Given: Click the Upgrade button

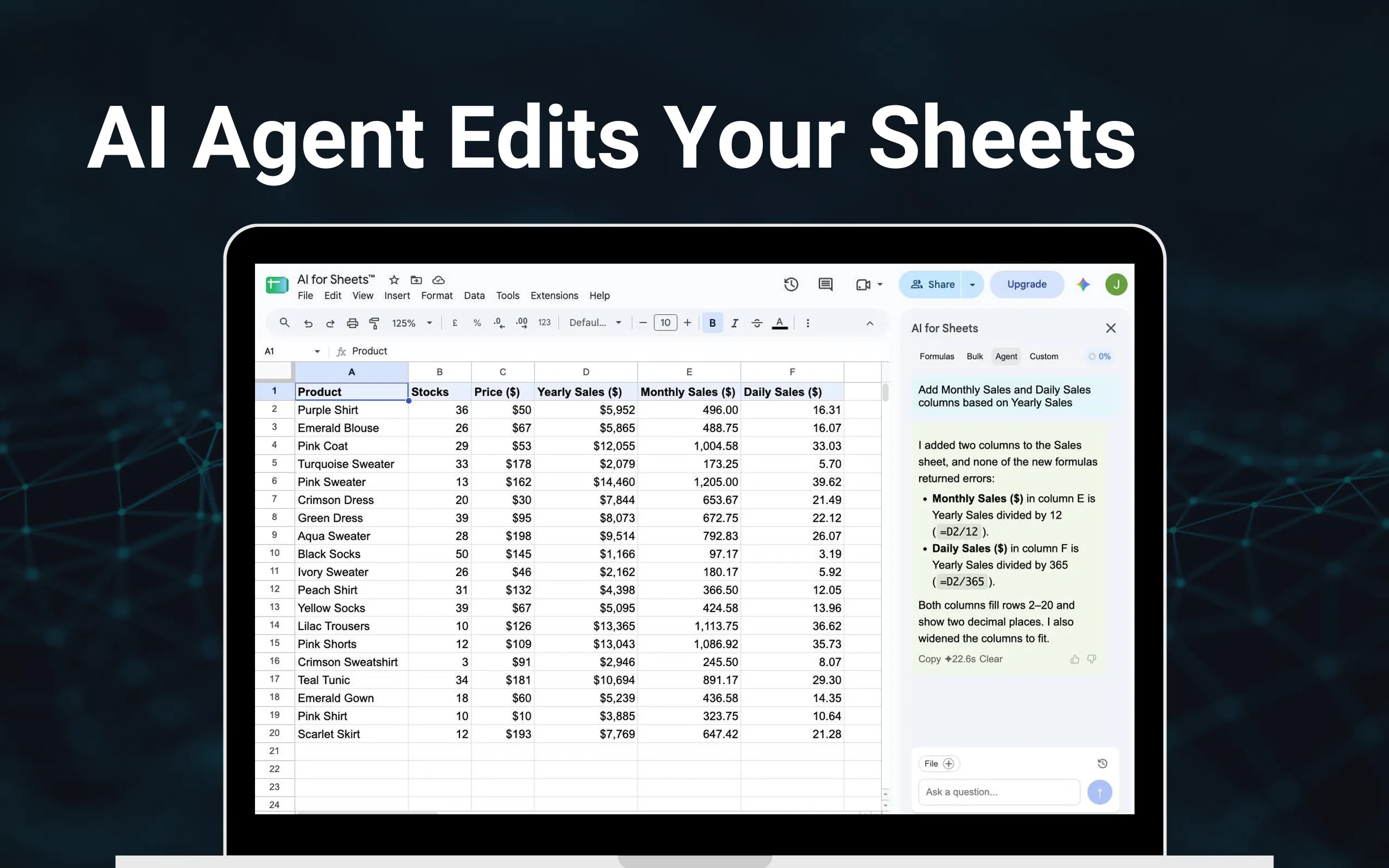Looking at the screenshot, I should (1026, 284).
